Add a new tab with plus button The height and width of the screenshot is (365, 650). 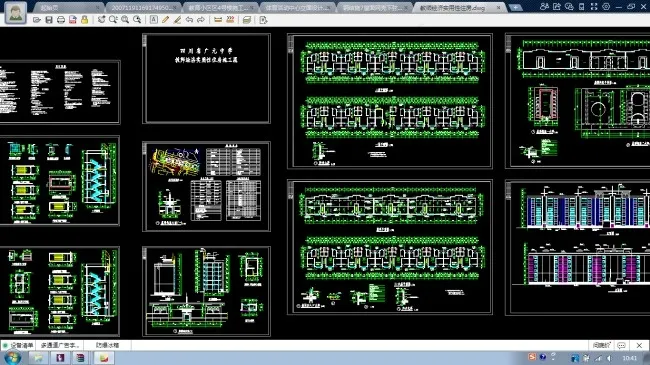click(x=515, y=7)
